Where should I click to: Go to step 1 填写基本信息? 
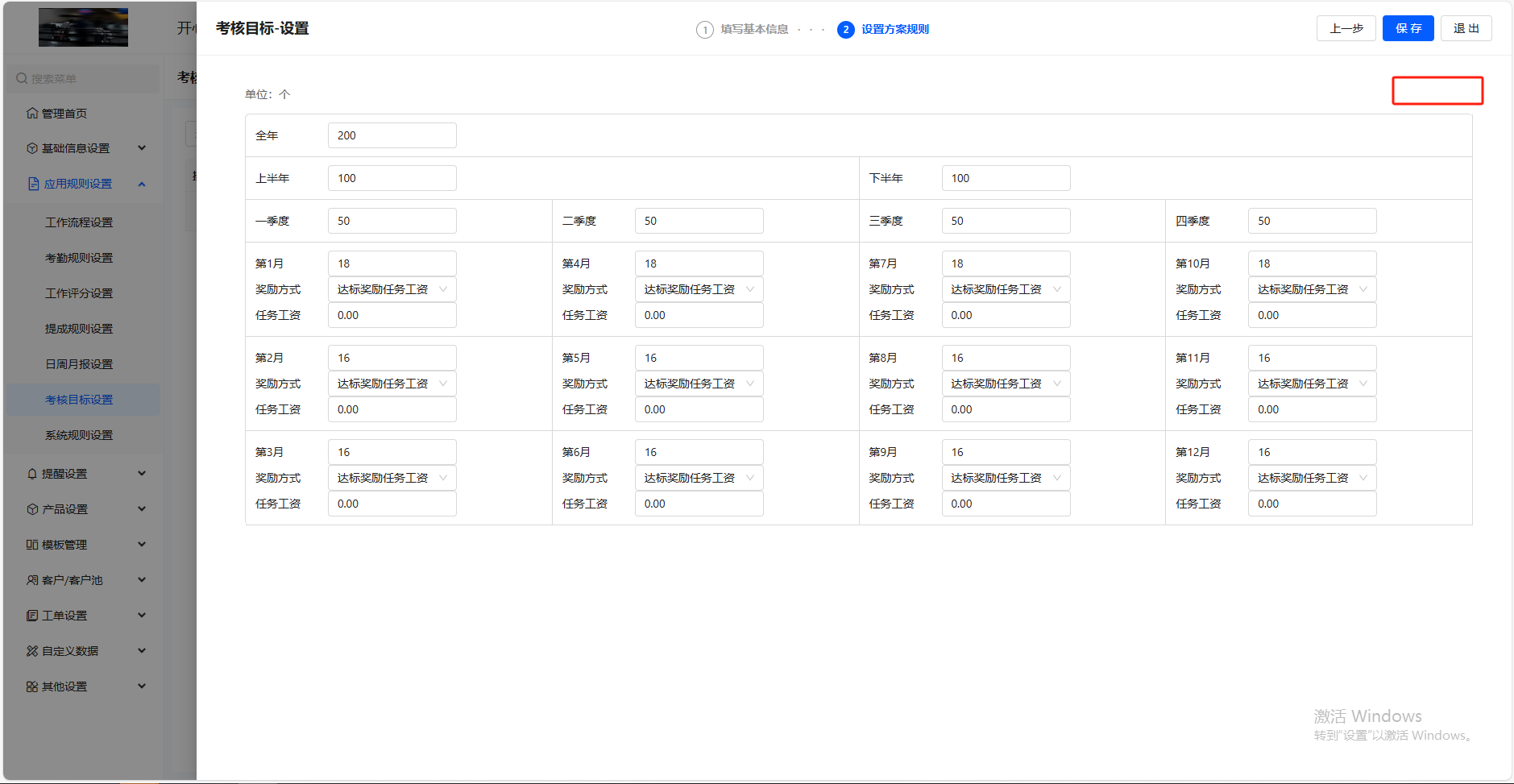(742, 30)
